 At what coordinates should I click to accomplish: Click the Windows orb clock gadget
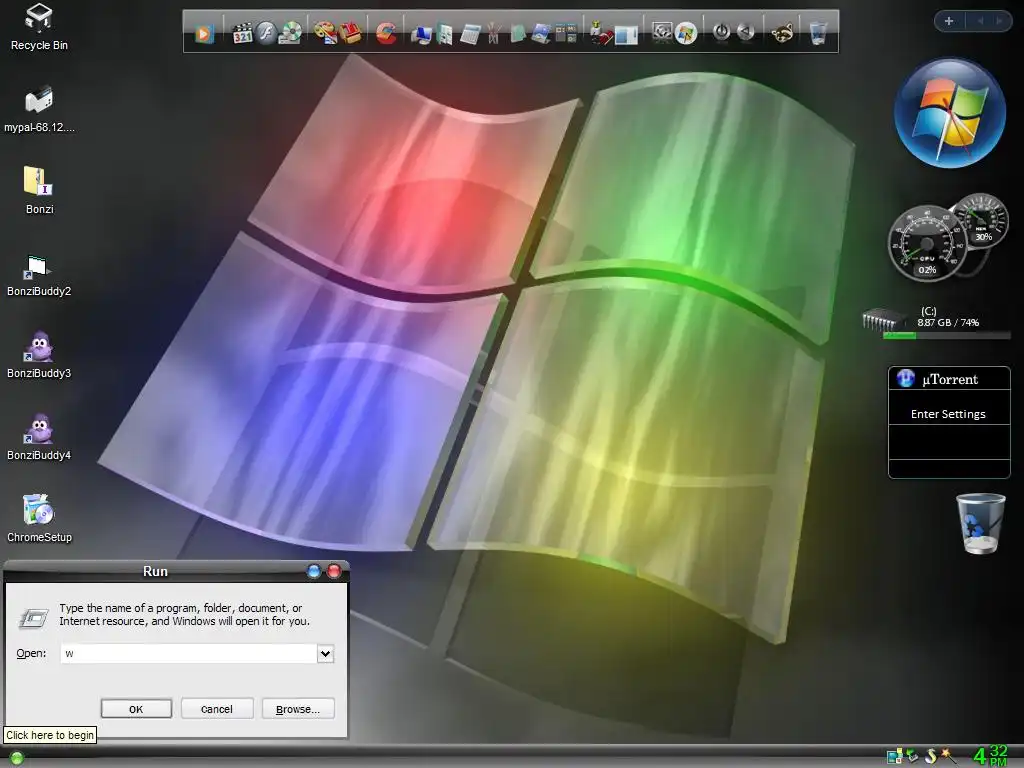tap(950, 114)
